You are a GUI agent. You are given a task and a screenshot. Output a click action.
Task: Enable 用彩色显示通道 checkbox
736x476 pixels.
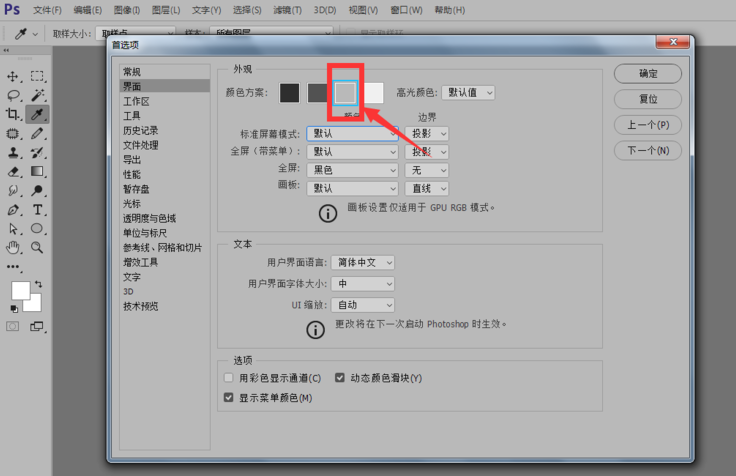pos(229,377)
